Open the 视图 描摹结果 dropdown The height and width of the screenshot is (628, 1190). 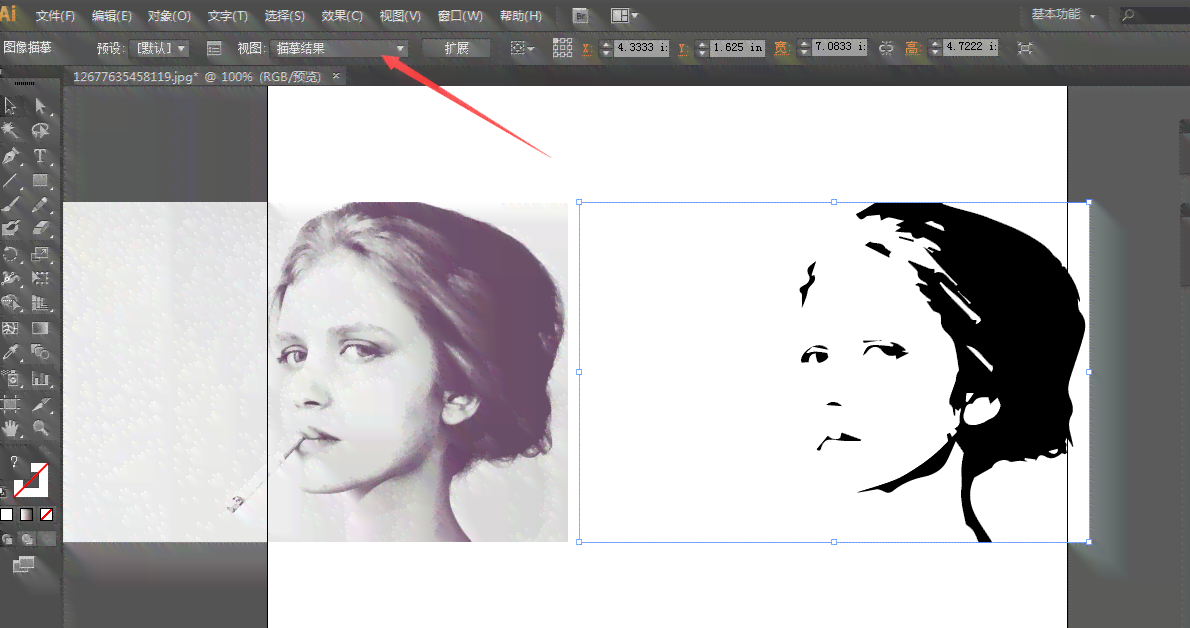(x=339, y=48)
